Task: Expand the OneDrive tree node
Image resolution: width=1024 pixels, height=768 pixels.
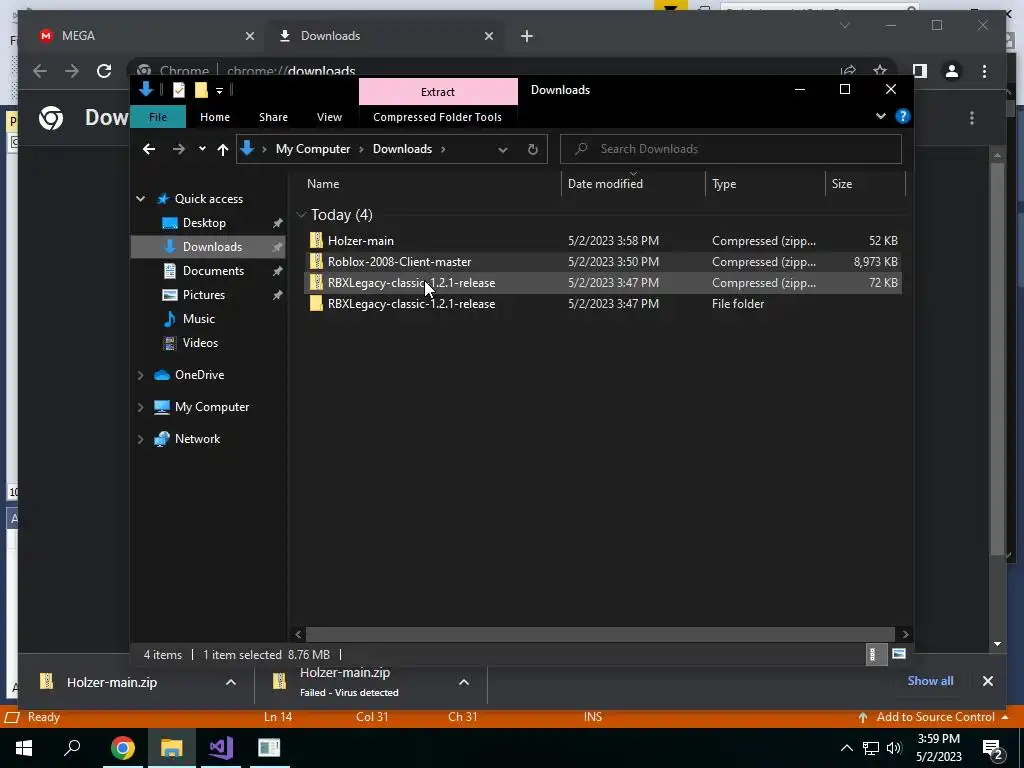Action: (140, 375)
